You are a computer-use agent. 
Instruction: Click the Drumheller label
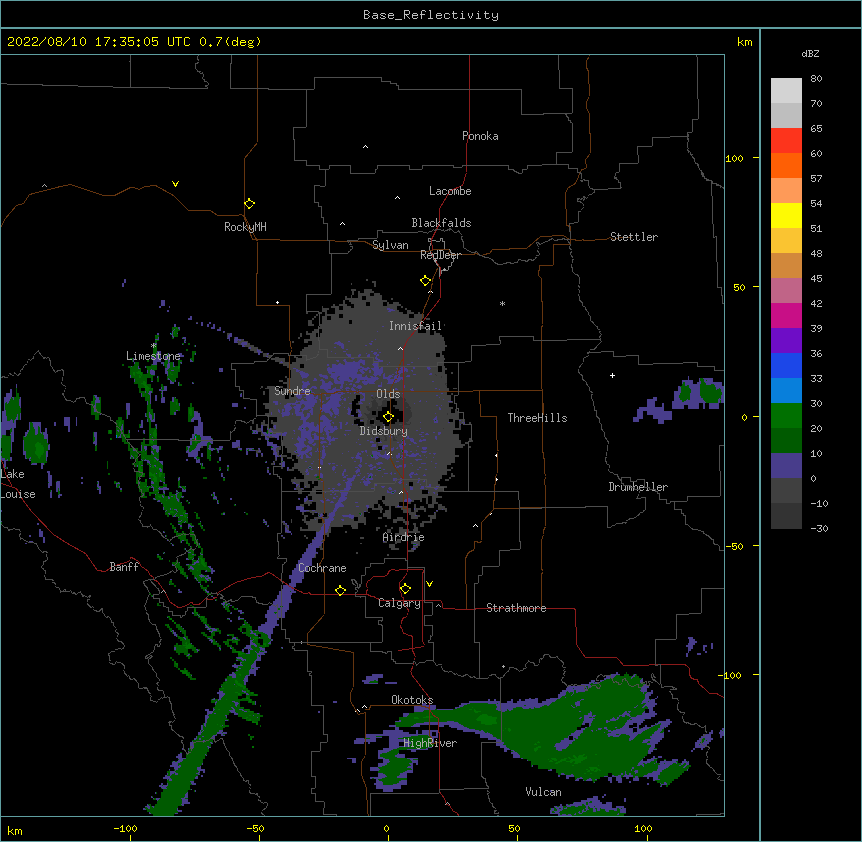[x=638, y=487]
